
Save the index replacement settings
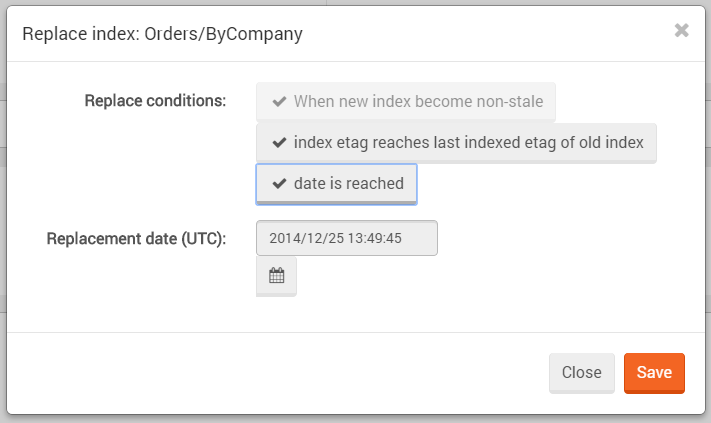654,372
